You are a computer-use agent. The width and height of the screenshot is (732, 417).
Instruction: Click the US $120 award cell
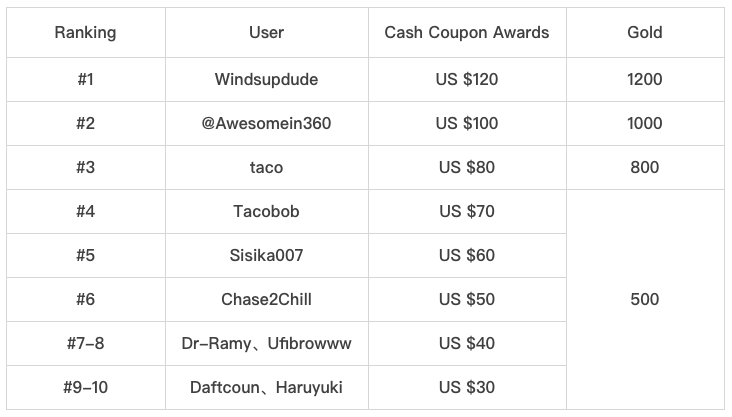click(467, 79)
